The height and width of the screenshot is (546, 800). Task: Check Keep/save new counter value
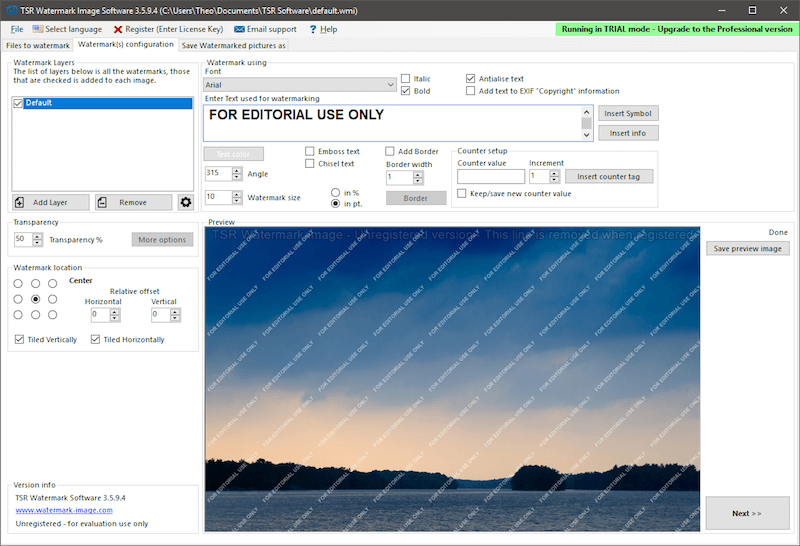tap(462, 193)
